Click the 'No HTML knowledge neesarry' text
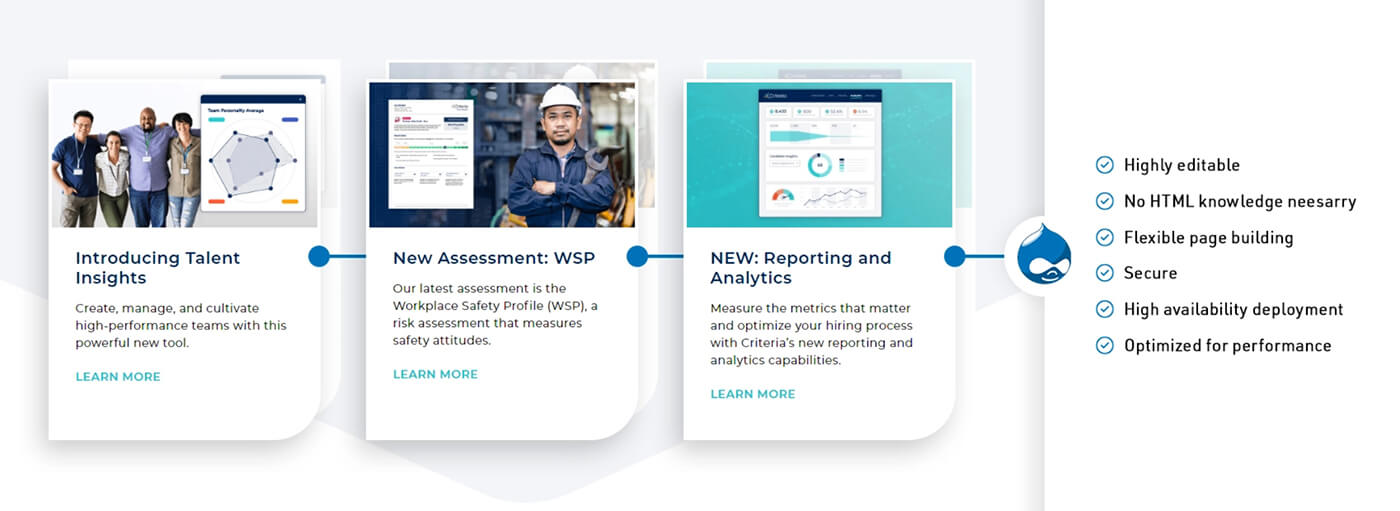The image size is (1400, 511). coord(1240,201)
